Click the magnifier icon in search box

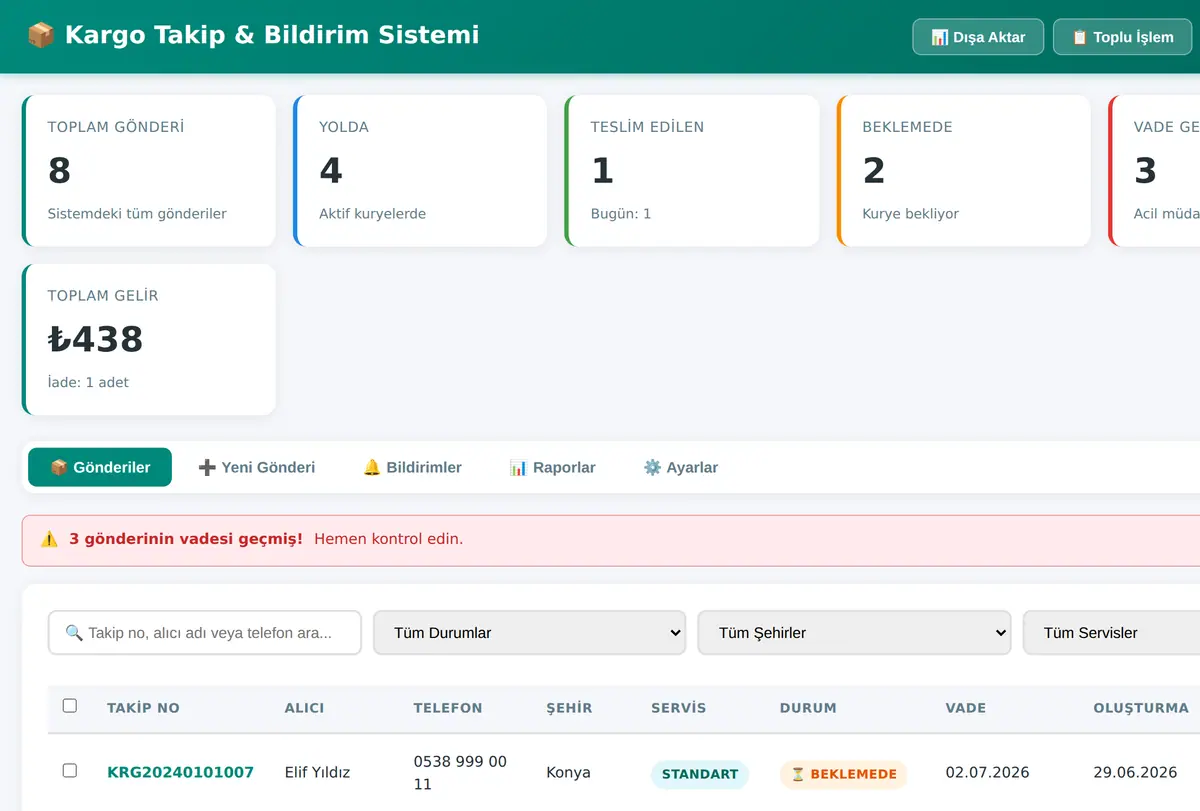tap(74, 633)
